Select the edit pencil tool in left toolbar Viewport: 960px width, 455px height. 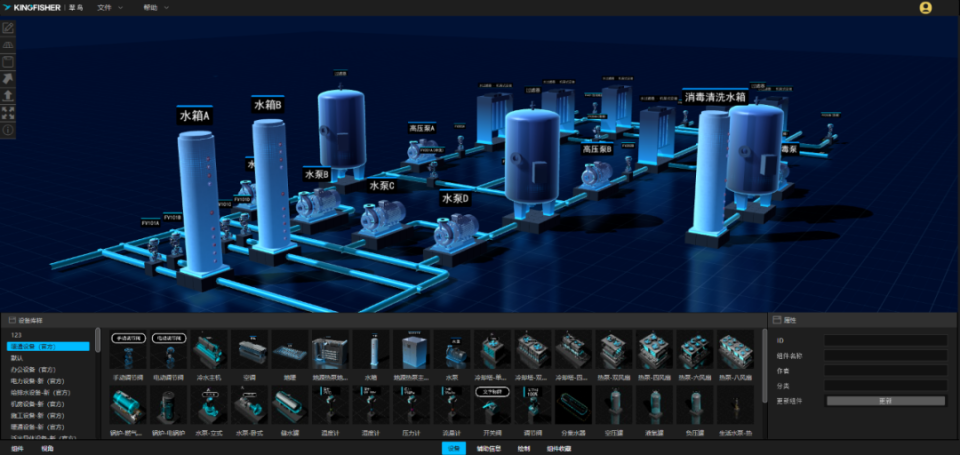pyautogui.click(x=8, y=28)
